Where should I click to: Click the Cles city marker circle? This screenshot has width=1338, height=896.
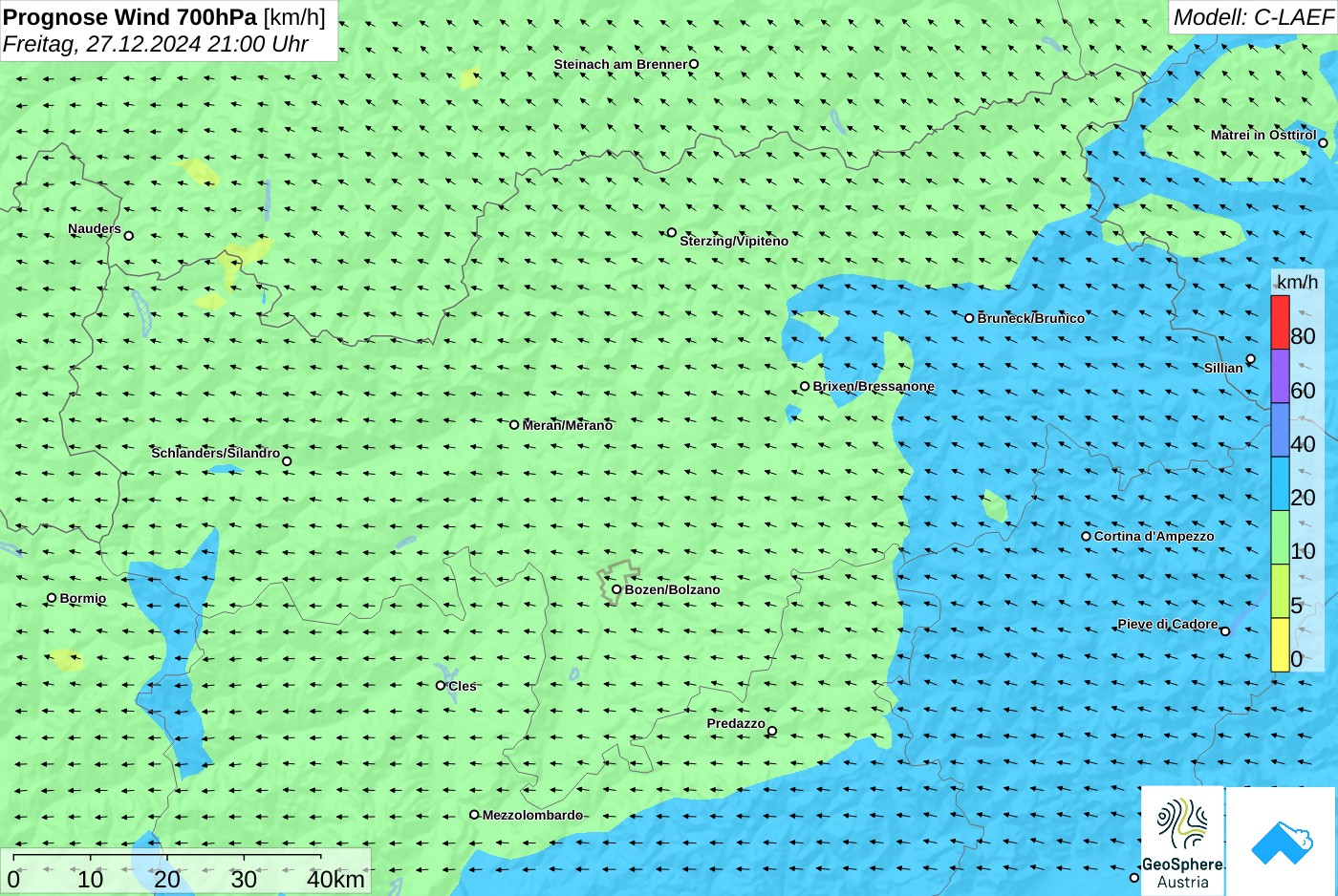pos(441,685)
